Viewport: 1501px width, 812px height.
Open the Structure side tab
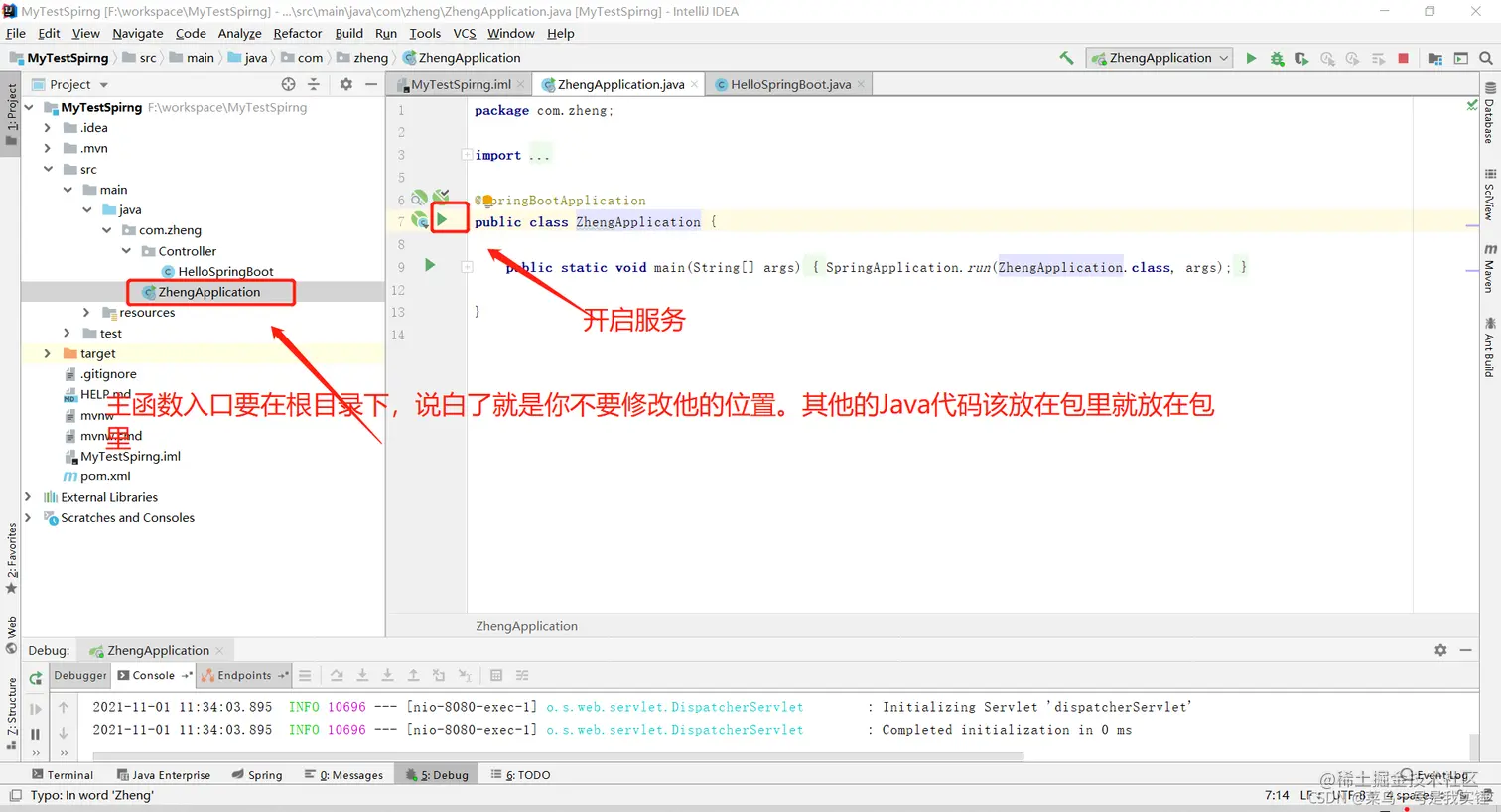(x=11, y=713)
